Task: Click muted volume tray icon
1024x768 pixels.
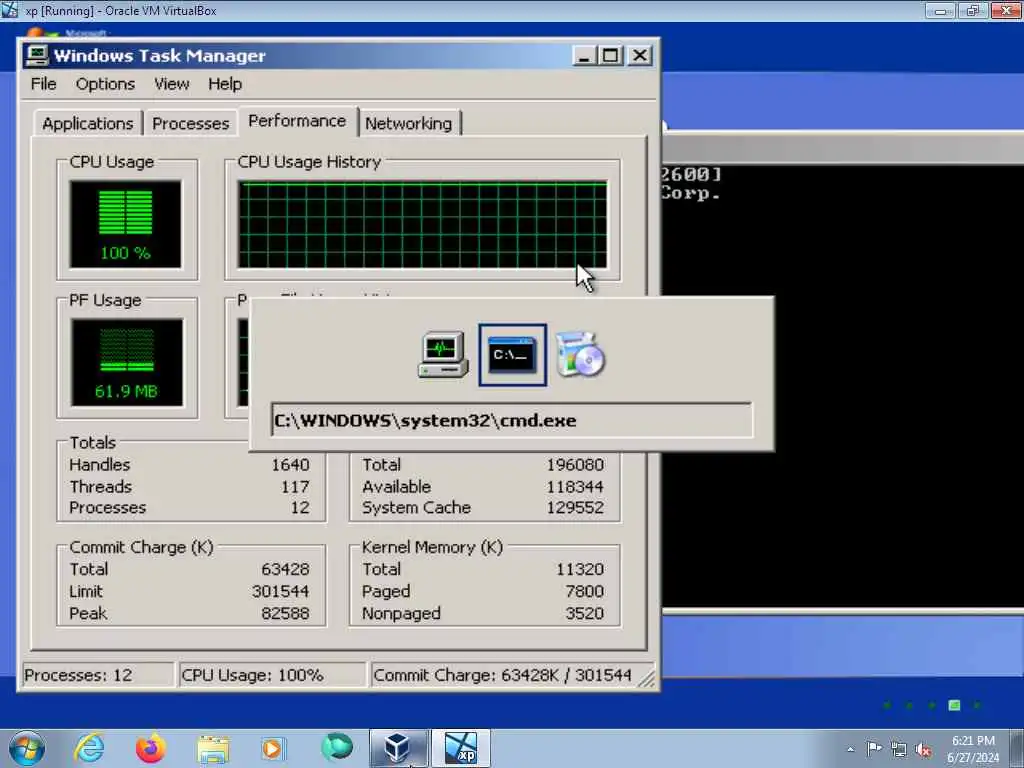Action: [x=923, y=749]
